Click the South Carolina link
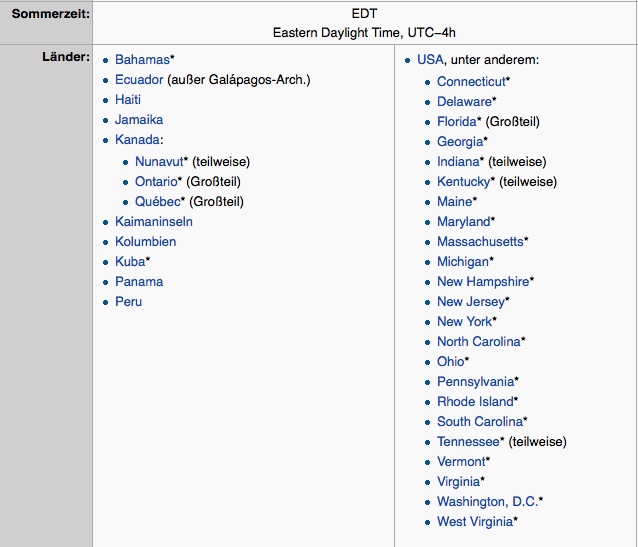Screen dimensions: 638x547 pyautogui.click(x=480, y=422)
